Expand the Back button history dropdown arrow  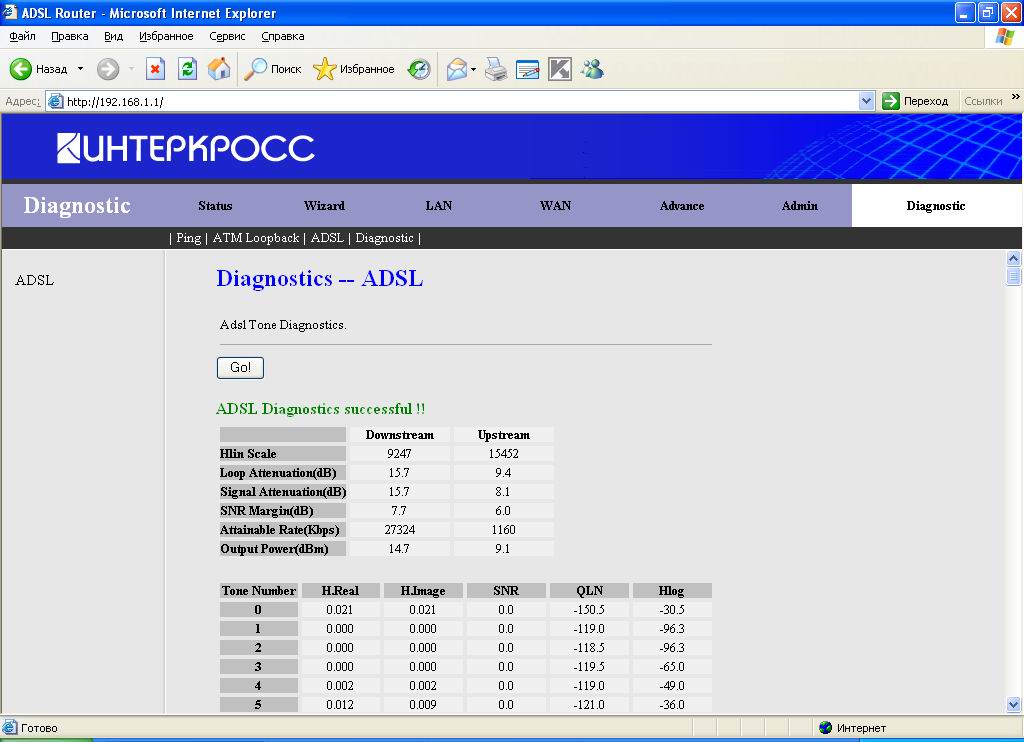pyautogui.click(x=81, y=69)
